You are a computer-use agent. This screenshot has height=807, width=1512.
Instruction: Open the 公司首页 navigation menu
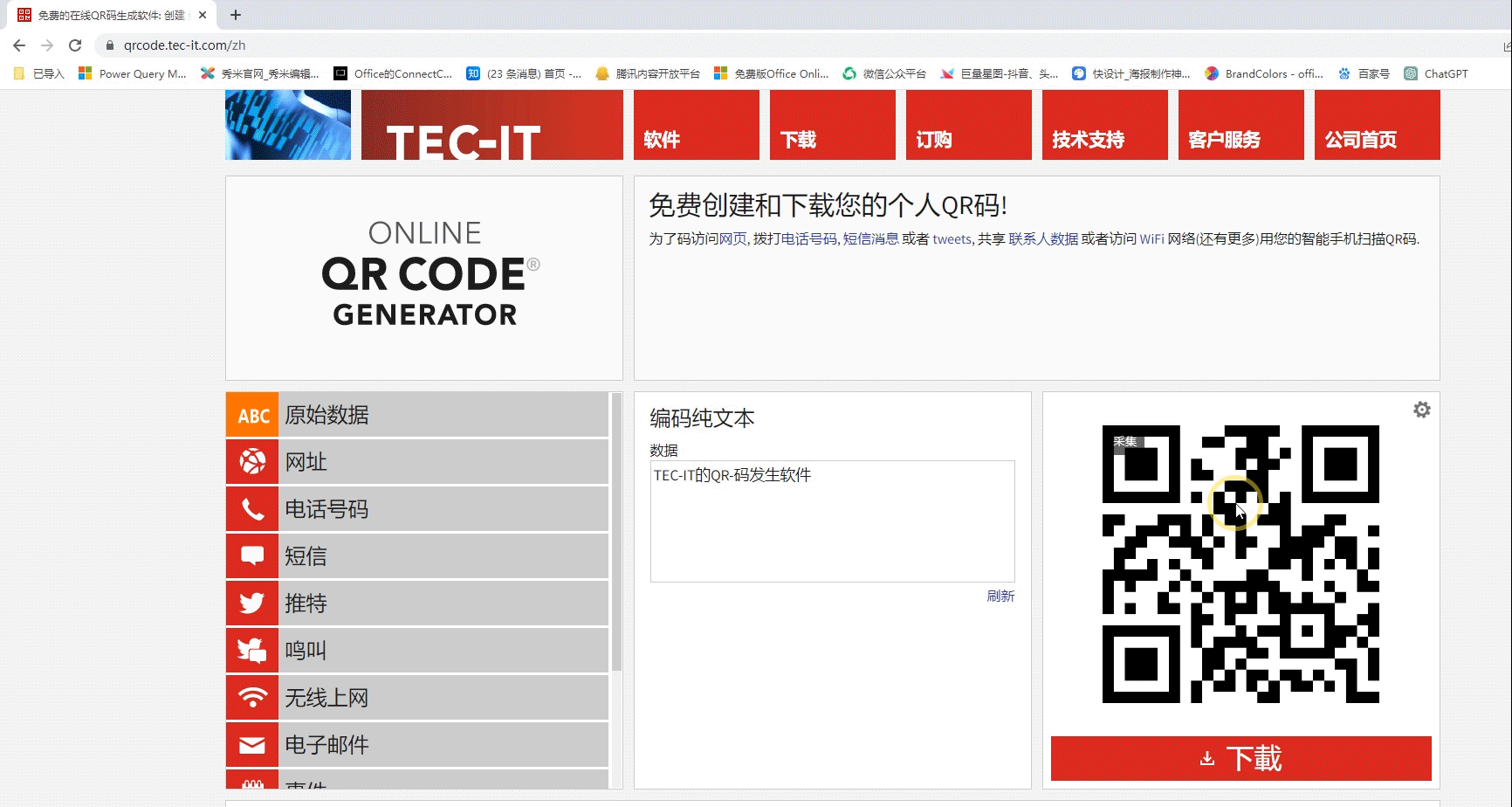click(x=1378, y=125)
